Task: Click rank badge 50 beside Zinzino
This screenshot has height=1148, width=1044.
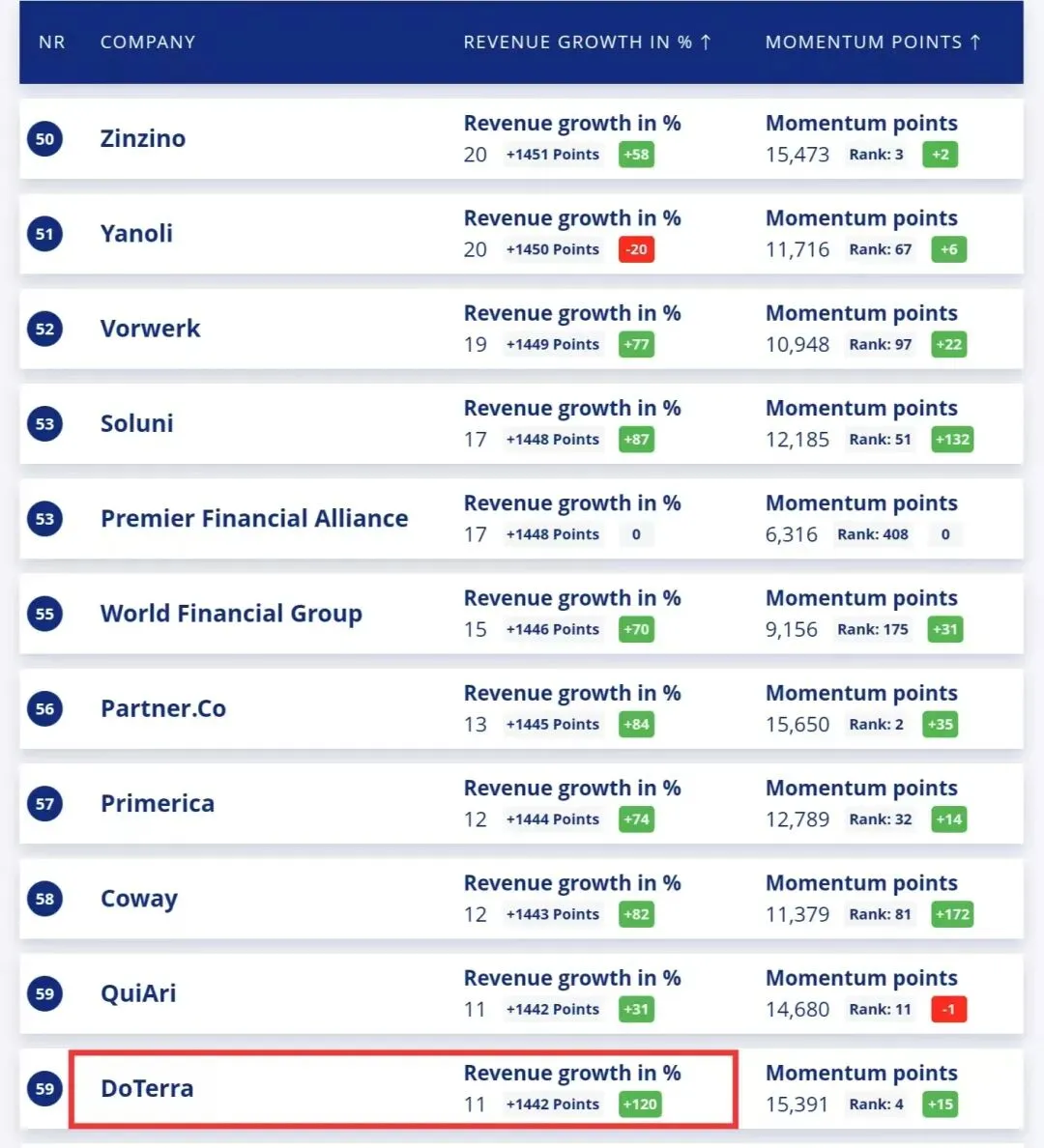Action: [x=44, y=138]
